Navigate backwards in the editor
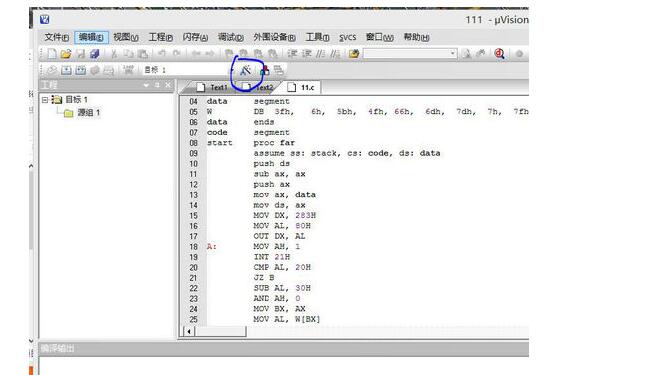Screen dimensions: 655x375 [195, 53]
